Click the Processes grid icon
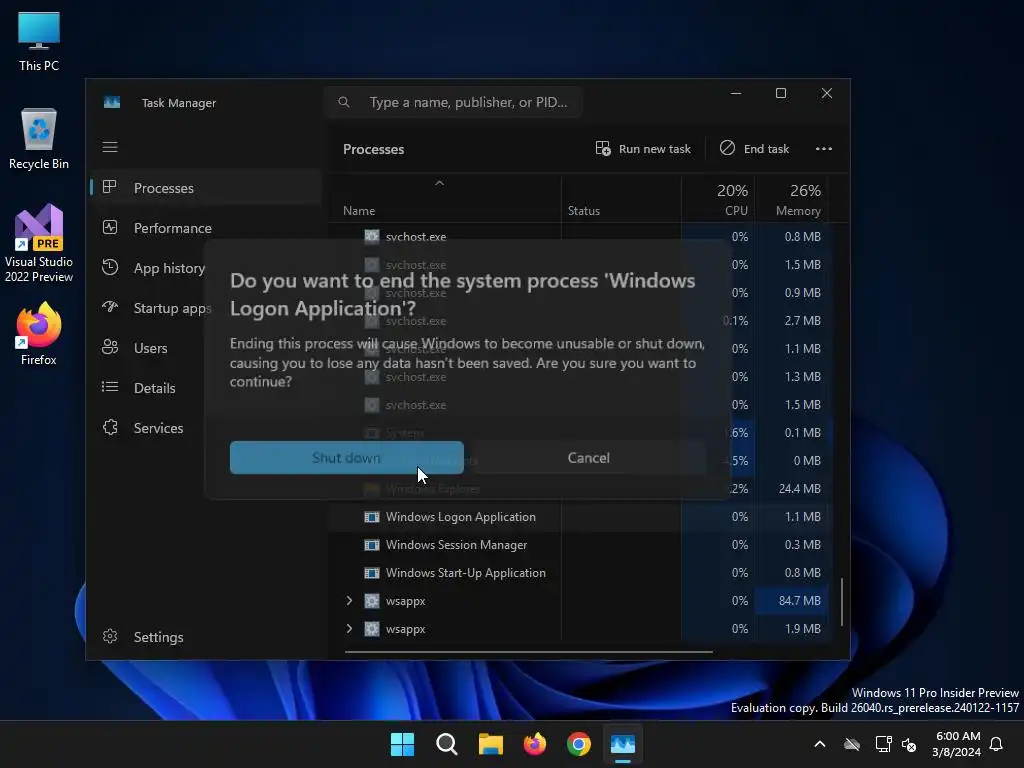 coord(110,187)
